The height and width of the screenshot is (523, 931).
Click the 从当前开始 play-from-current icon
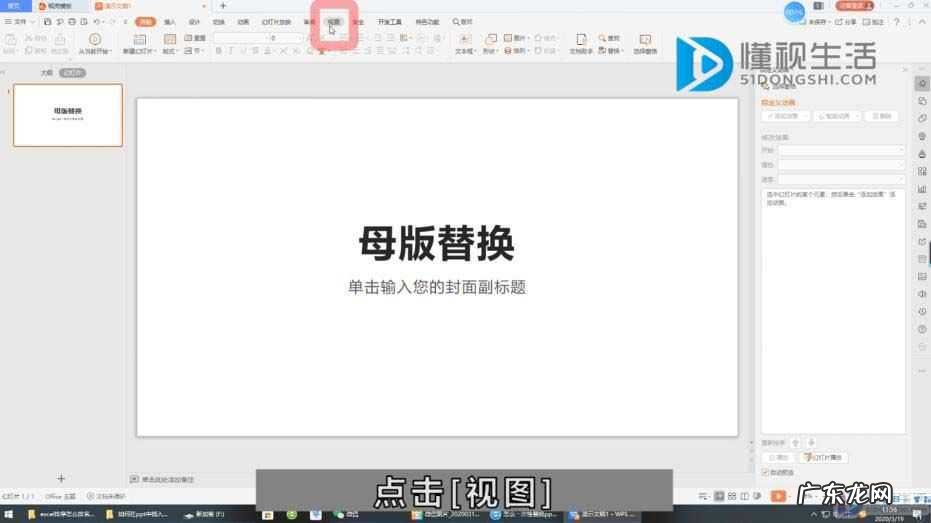click(94, 39)
